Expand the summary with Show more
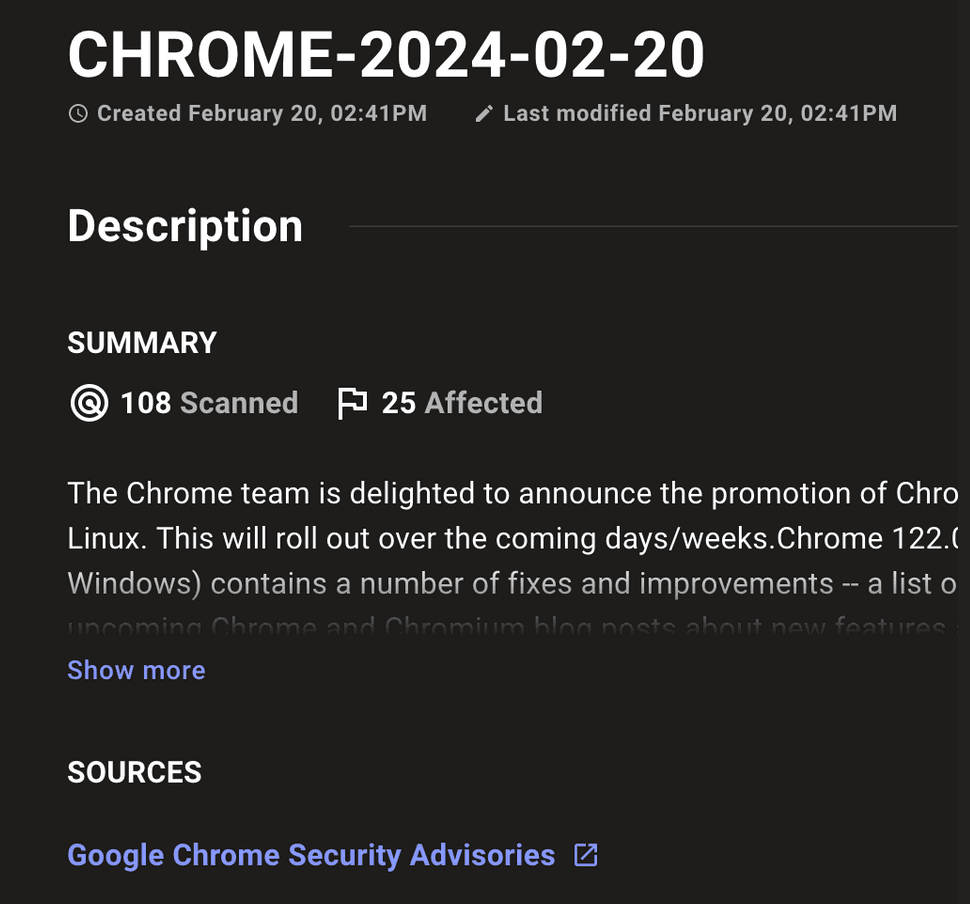The height and width of the screenshot is (904, 970). [136, 670]
